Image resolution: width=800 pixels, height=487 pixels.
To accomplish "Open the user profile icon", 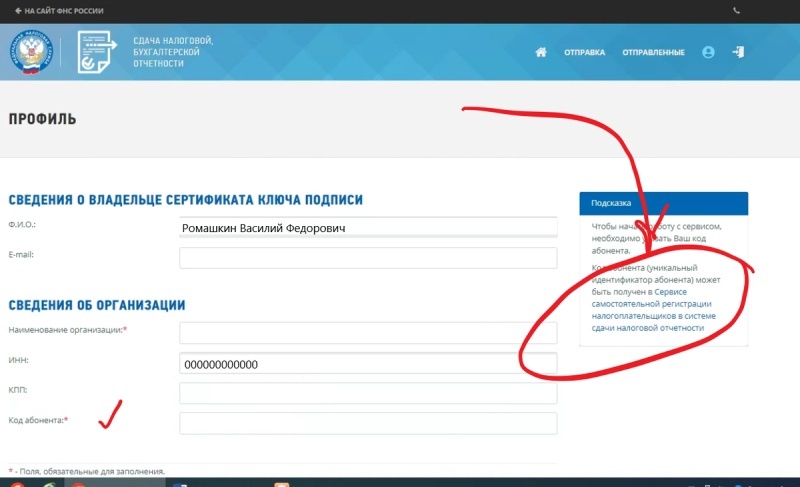I will coord(708,52).
